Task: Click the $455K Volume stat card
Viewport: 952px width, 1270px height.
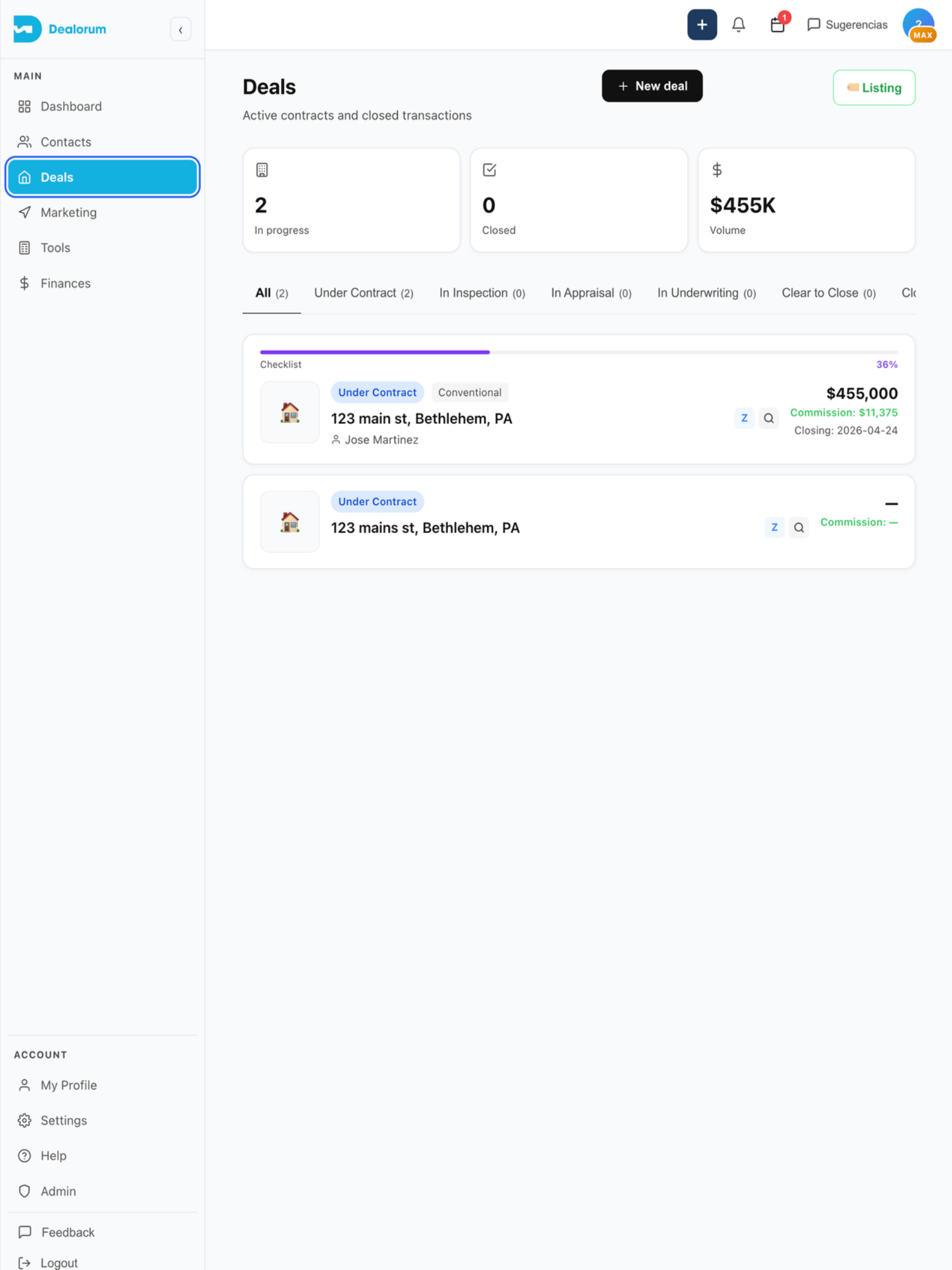Action: (x=806, y=200)
